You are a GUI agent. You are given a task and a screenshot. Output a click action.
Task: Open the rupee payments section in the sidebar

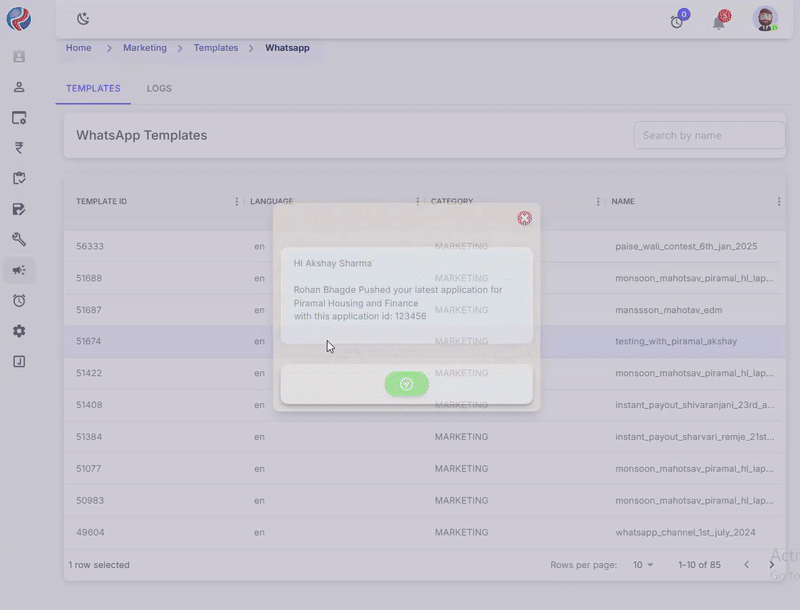point(19,148)
